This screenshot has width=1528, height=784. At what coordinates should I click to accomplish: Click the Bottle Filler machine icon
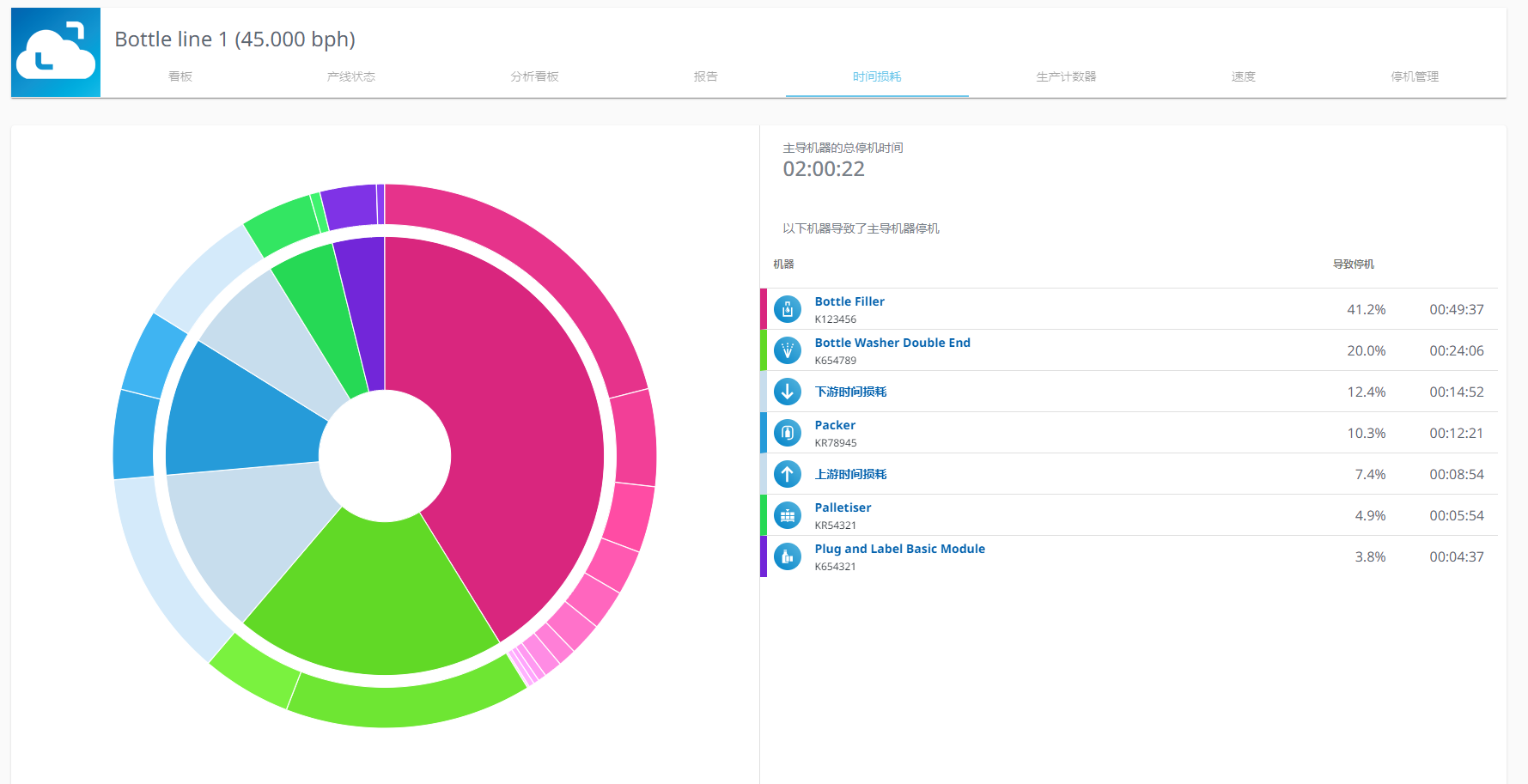click(787, 309)
